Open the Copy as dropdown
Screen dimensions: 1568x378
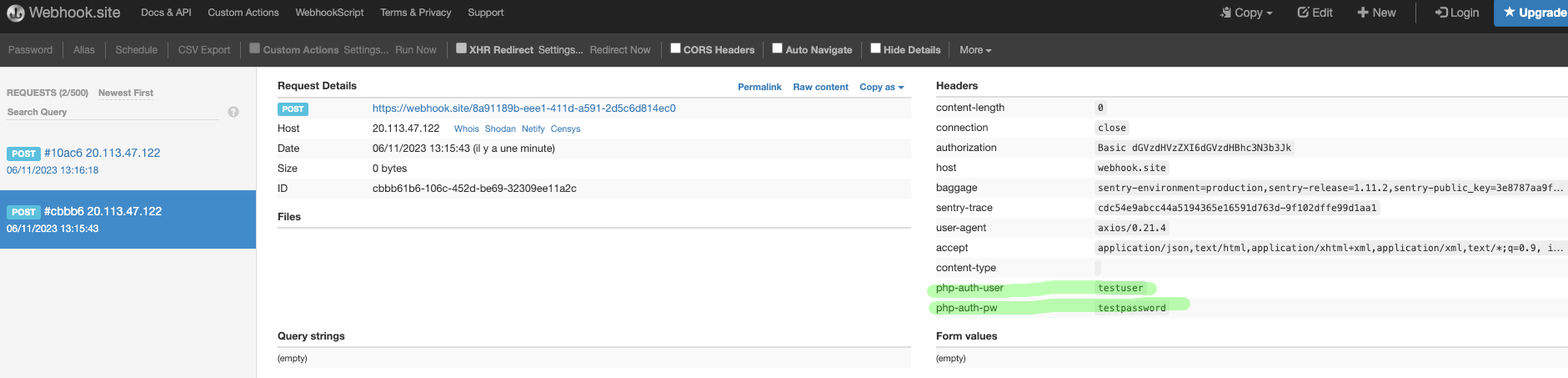tap(881, 87)
